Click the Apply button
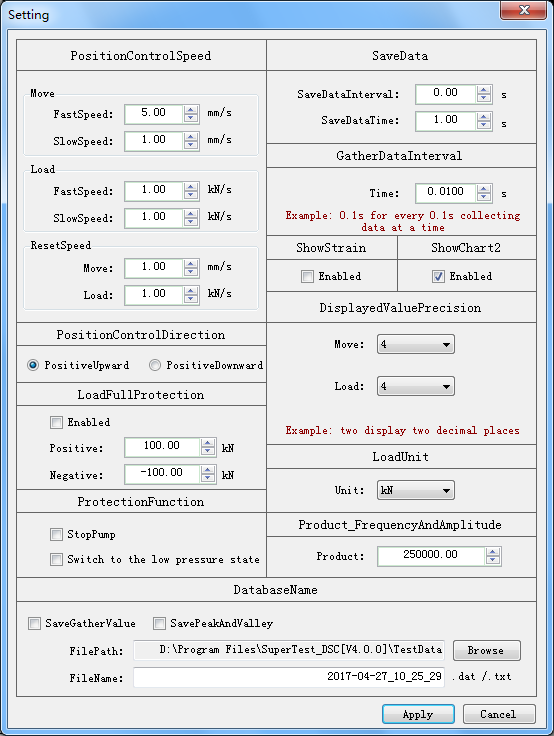Image resolution: width=554 pixels, height=736 pixels. (x=418, y=714)
